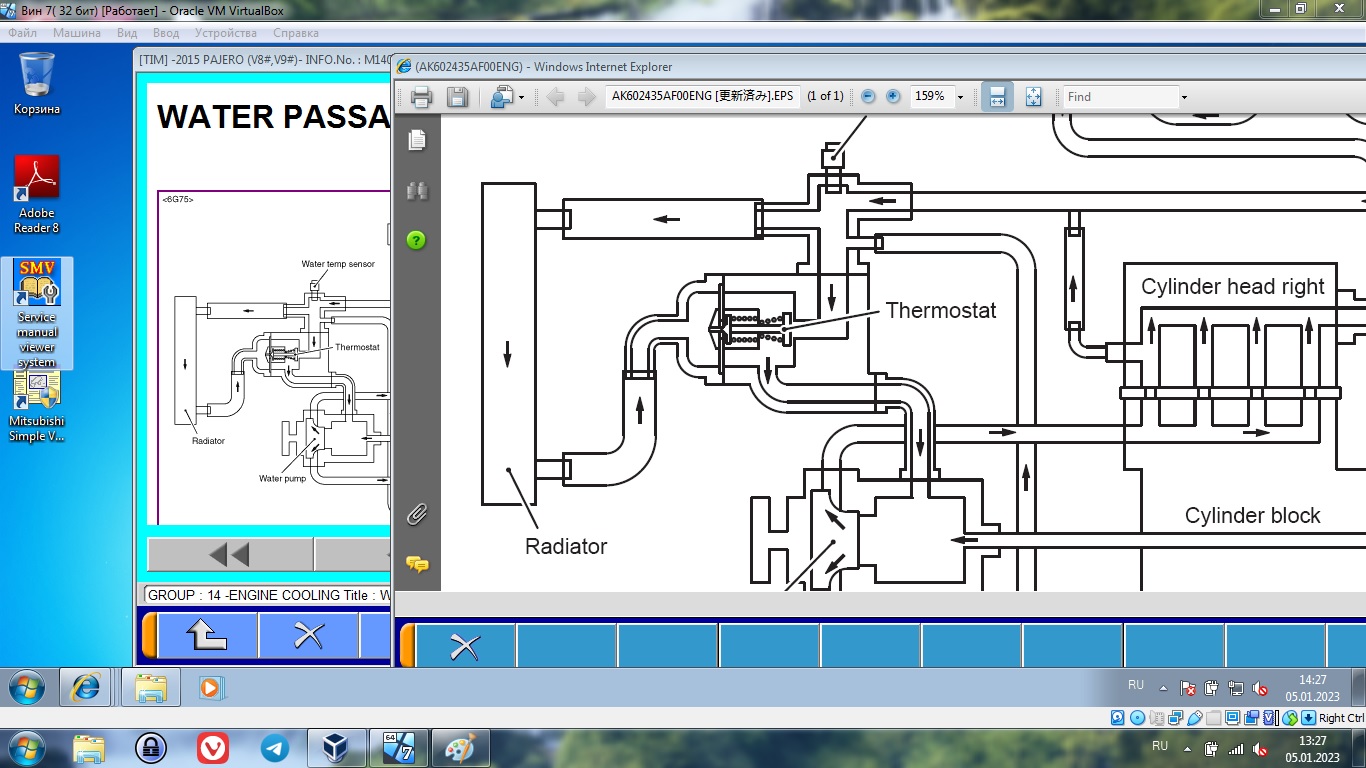Click the zoom in plus button
Image resolution: width=1366 pixels, height=768 pixels.
click(893, 97)
